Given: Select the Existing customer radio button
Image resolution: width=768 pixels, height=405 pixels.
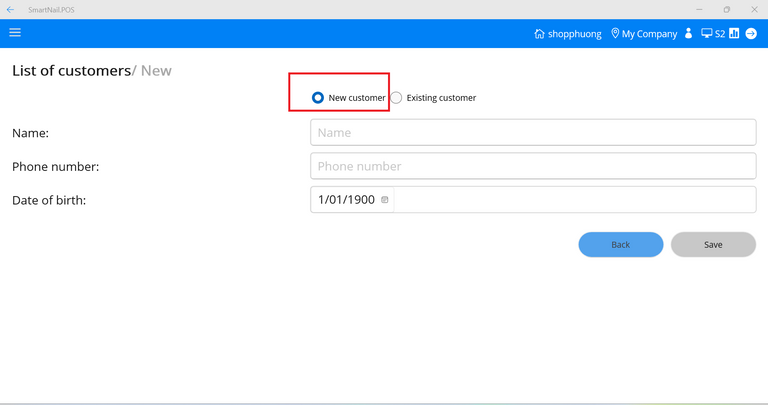Looking at the screenshot, I should tap(397, 98).
